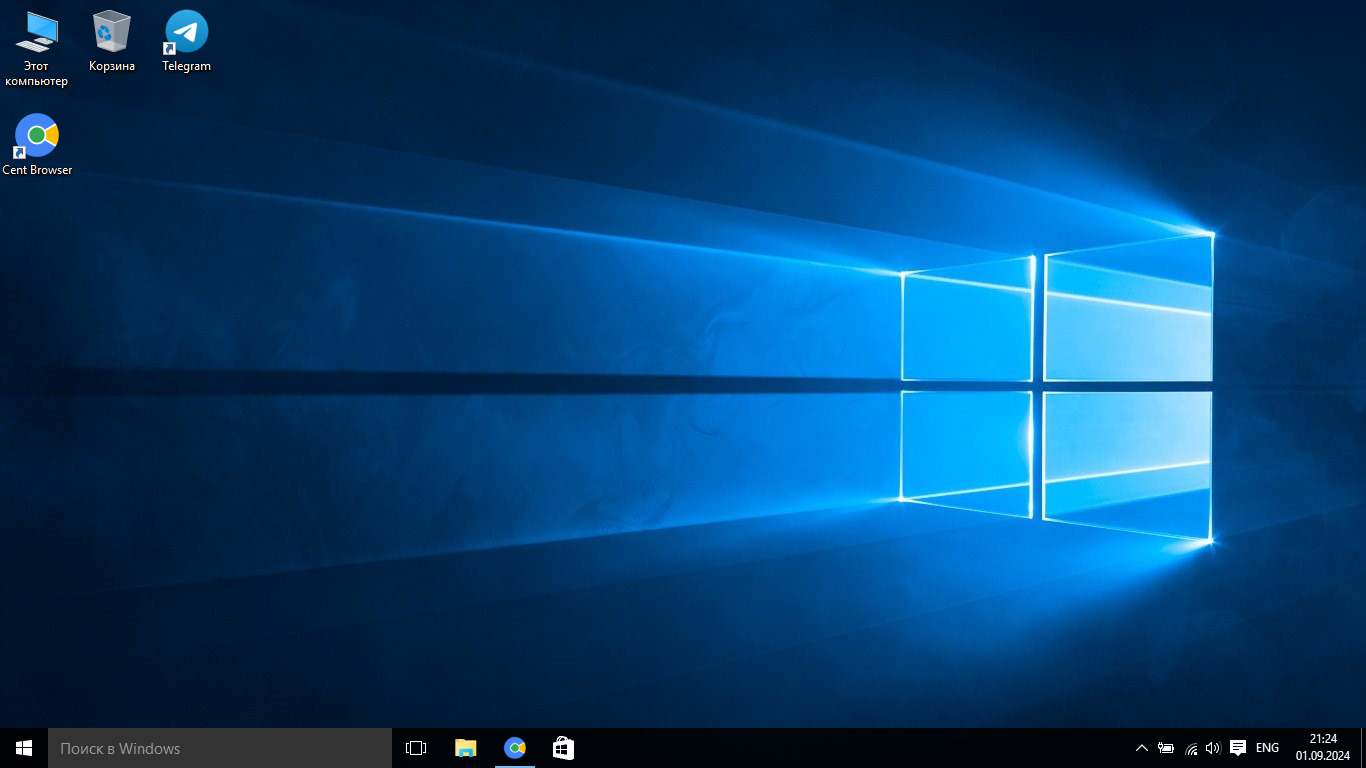The image size is (1366, 768).
Task: Expand hidden tray icons with the chevron
Action: pos(1141,748)
